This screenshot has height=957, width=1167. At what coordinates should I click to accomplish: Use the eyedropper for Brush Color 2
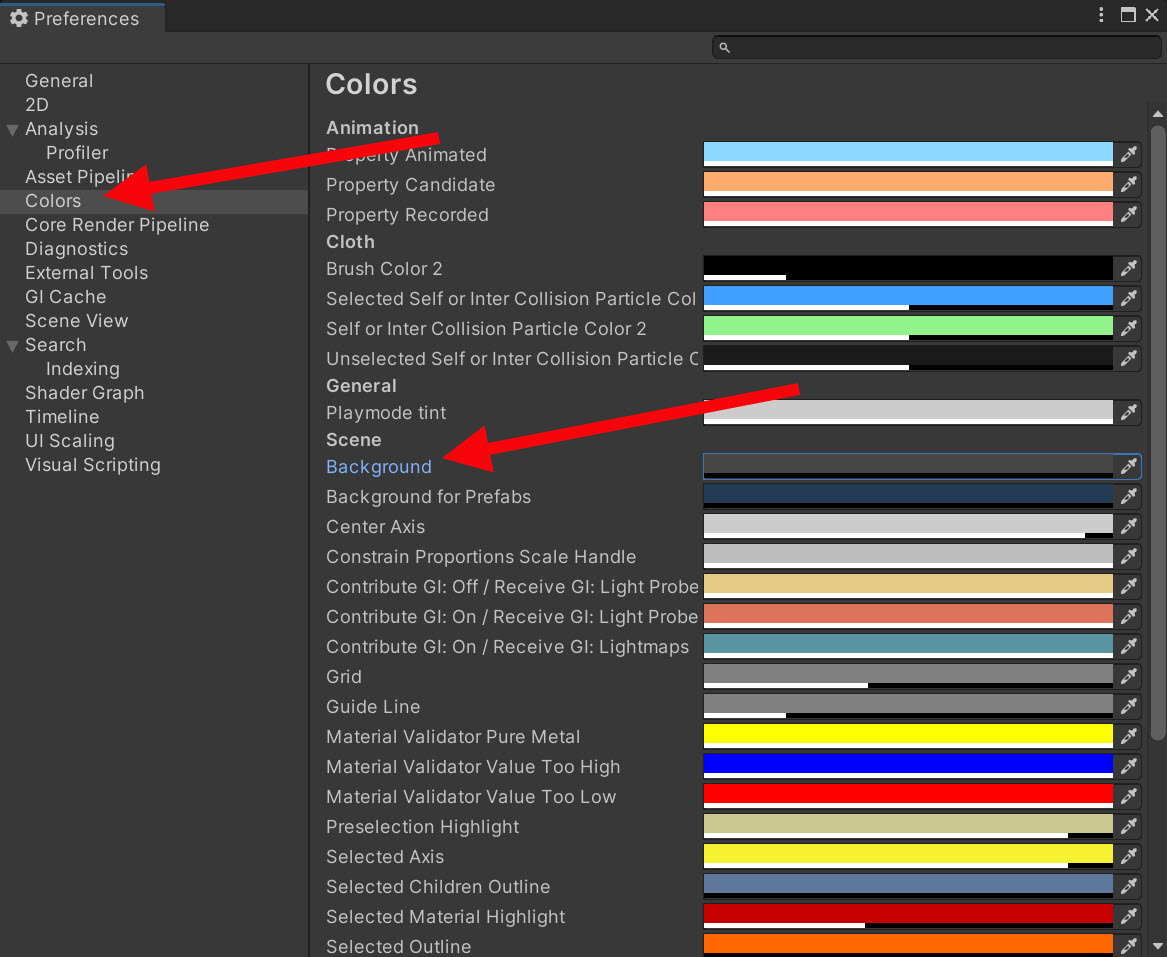(x=1128, y=268)
